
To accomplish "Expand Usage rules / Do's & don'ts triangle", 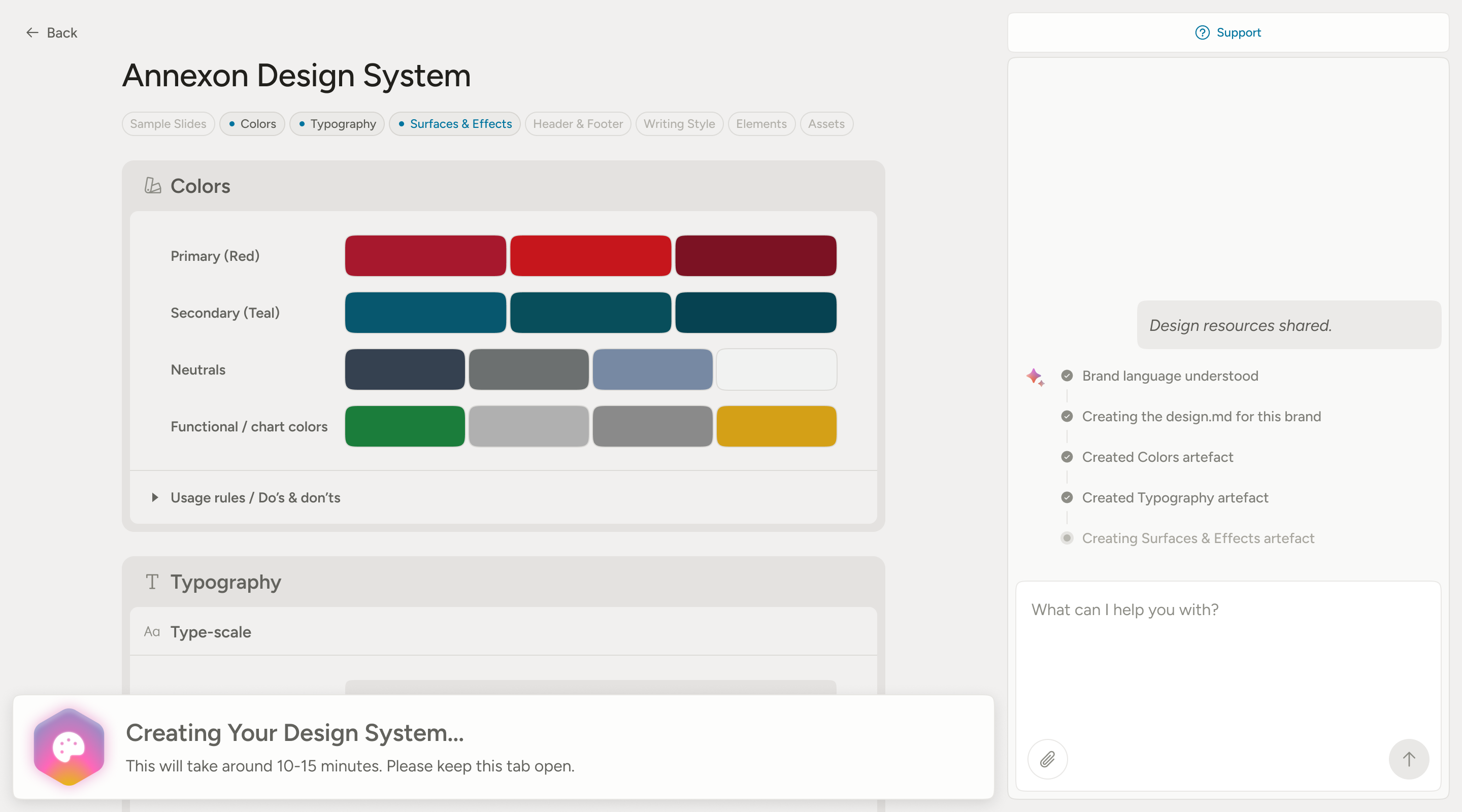I will coord(154,498).
